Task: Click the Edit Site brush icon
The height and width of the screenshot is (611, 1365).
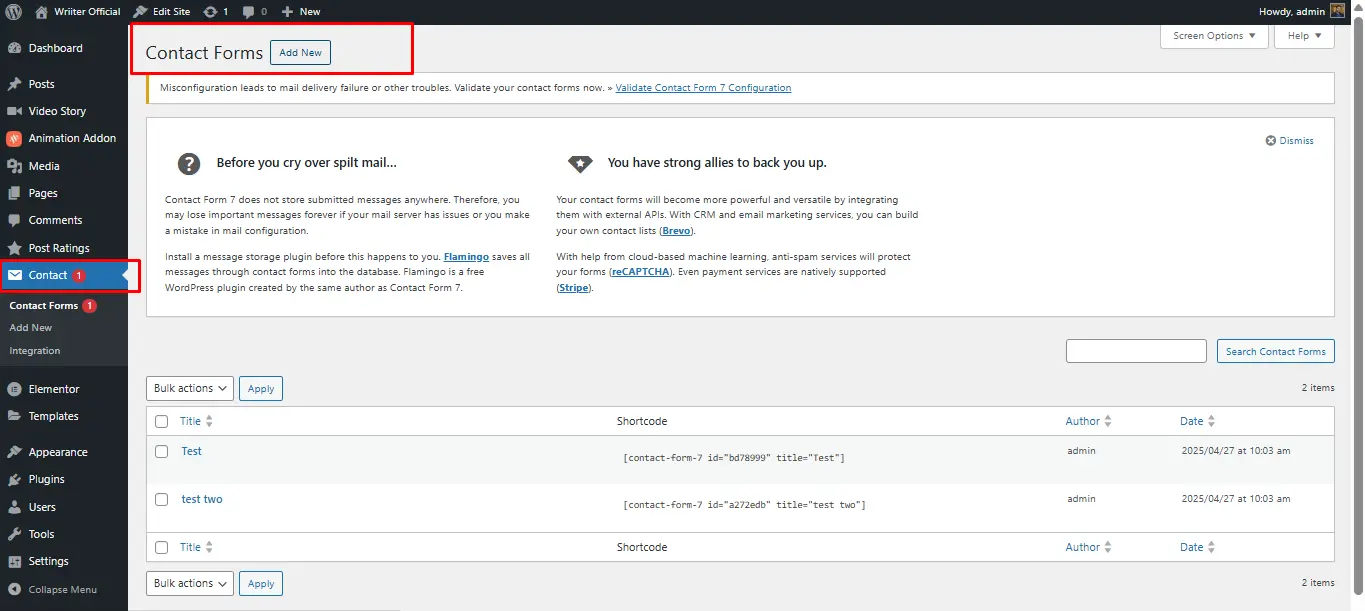Action: click(141, 11)
